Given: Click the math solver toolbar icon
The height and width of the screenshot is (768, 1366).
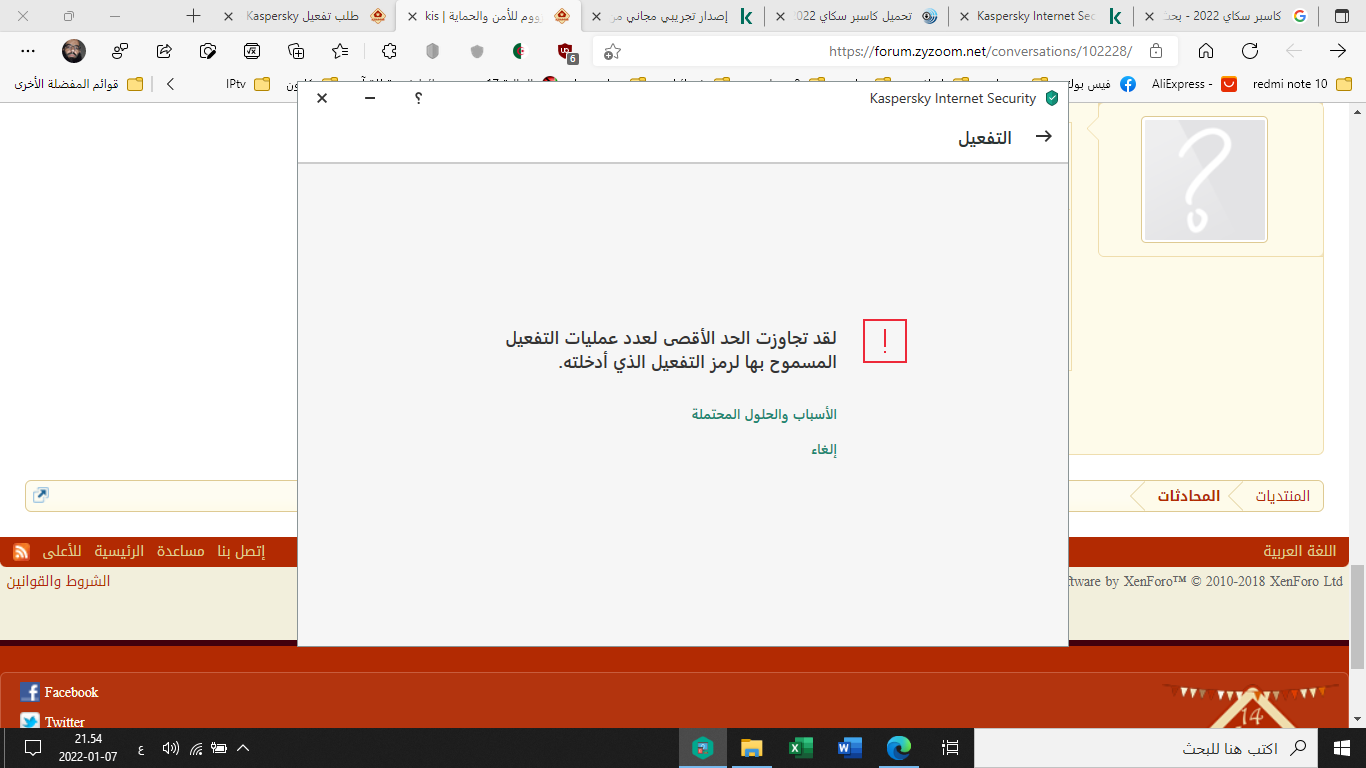Looking at the screenshot, I should [x=252, y=51].
